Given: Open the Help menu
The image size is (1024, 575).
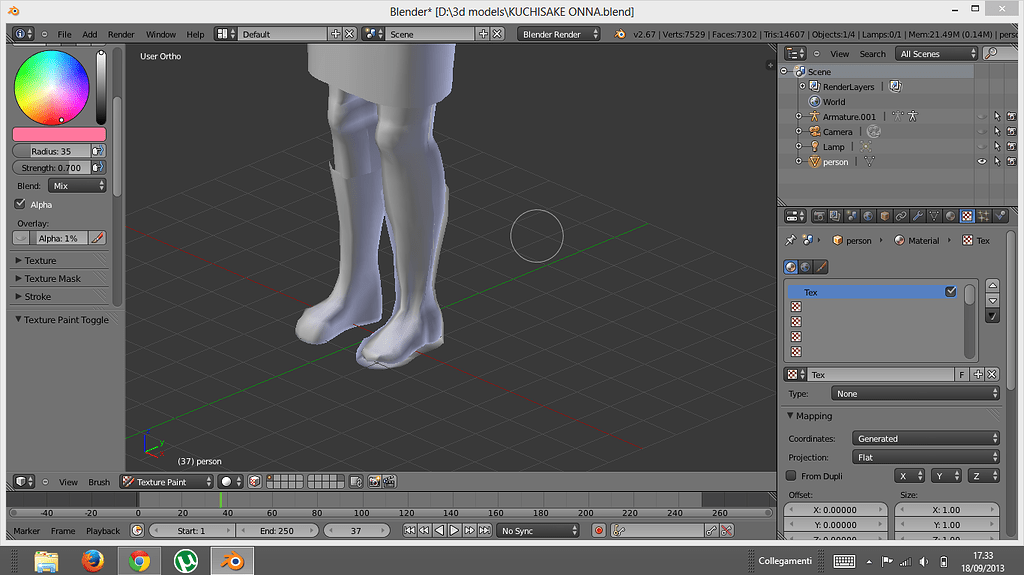Looking at the screenshot, I should tap(195, 34).
